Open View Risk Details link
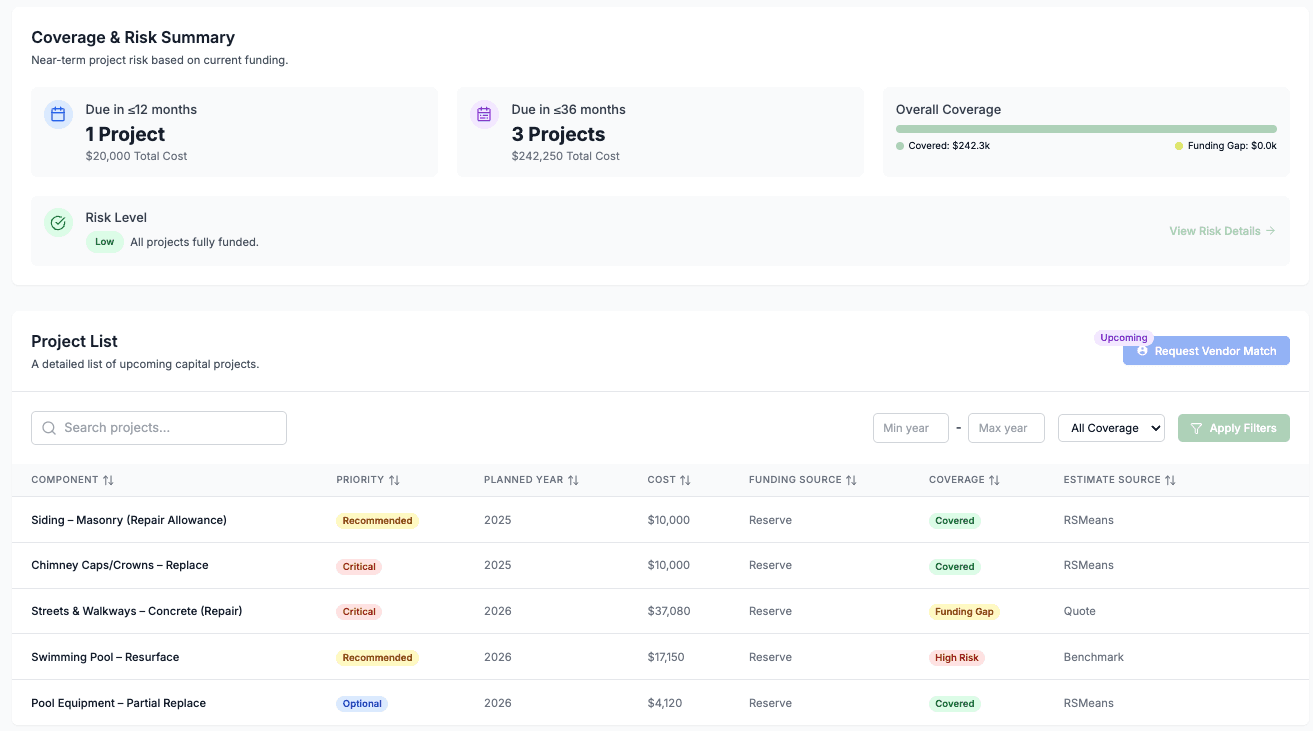 (1222, 231)
